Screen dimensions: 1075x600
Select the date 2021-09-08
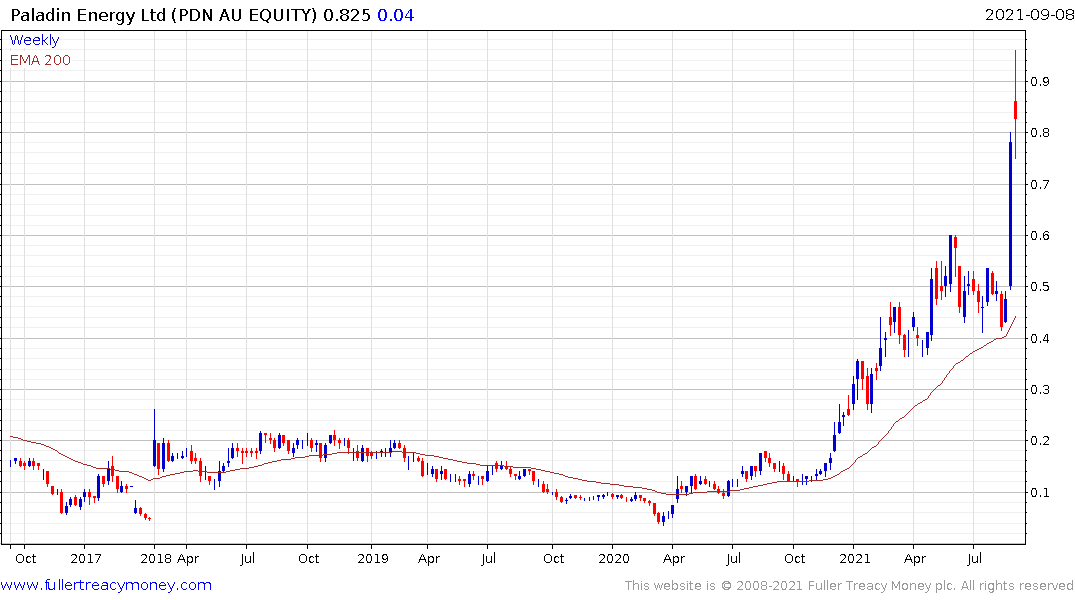click(1028, 15)
